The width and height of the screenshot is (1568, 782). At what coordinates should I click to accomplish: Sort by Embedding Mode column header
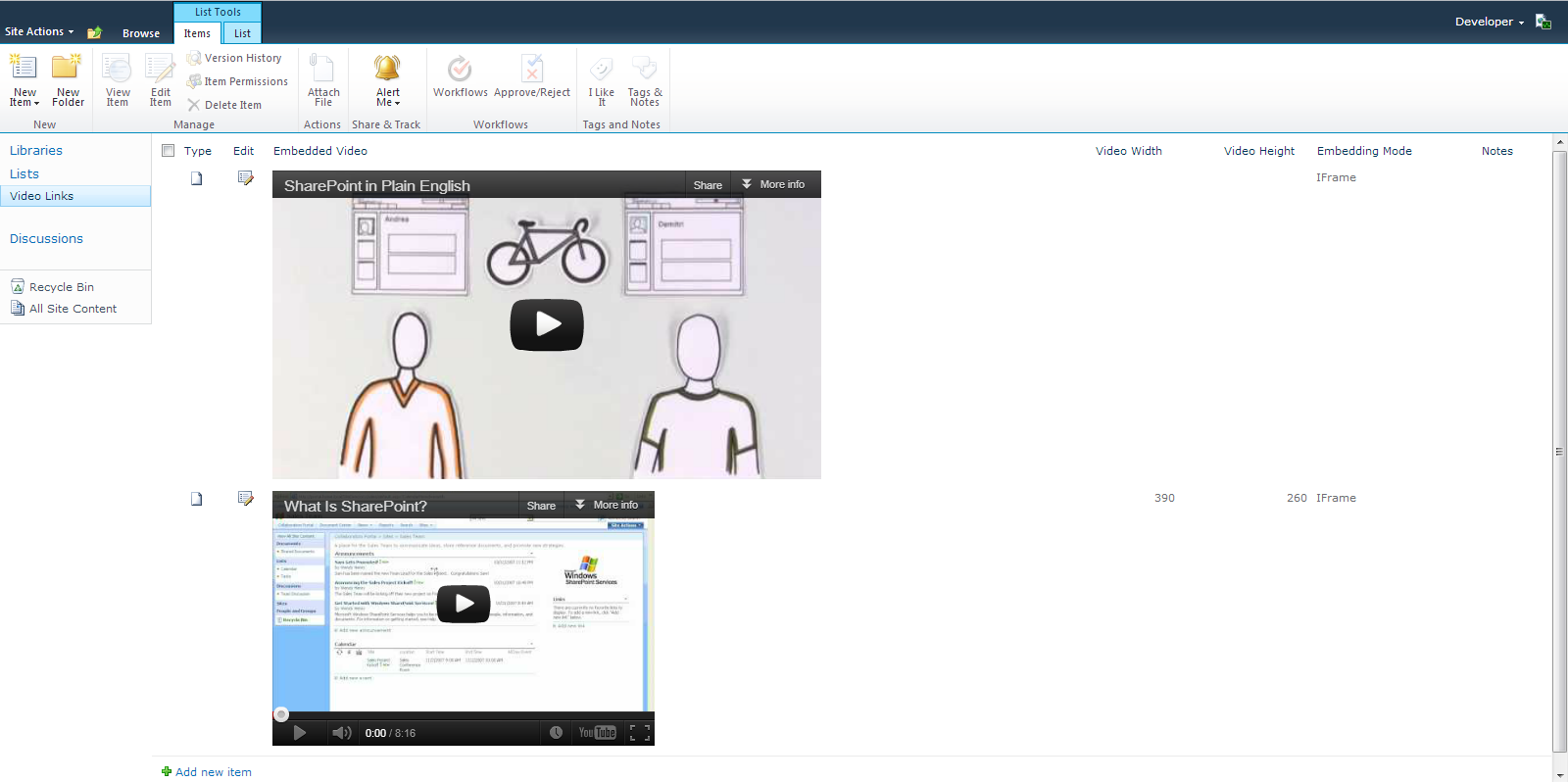(1364, 151)
